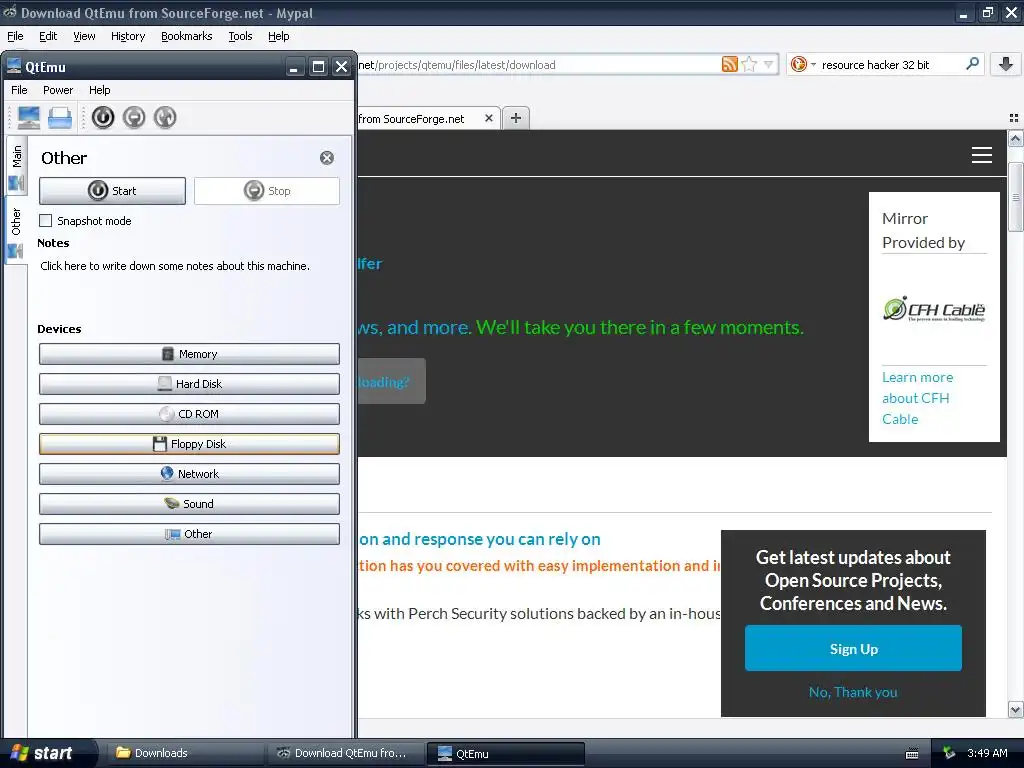Click the Sign Up button
This screenshot has width=1024, height=768.
click(853, 648)
